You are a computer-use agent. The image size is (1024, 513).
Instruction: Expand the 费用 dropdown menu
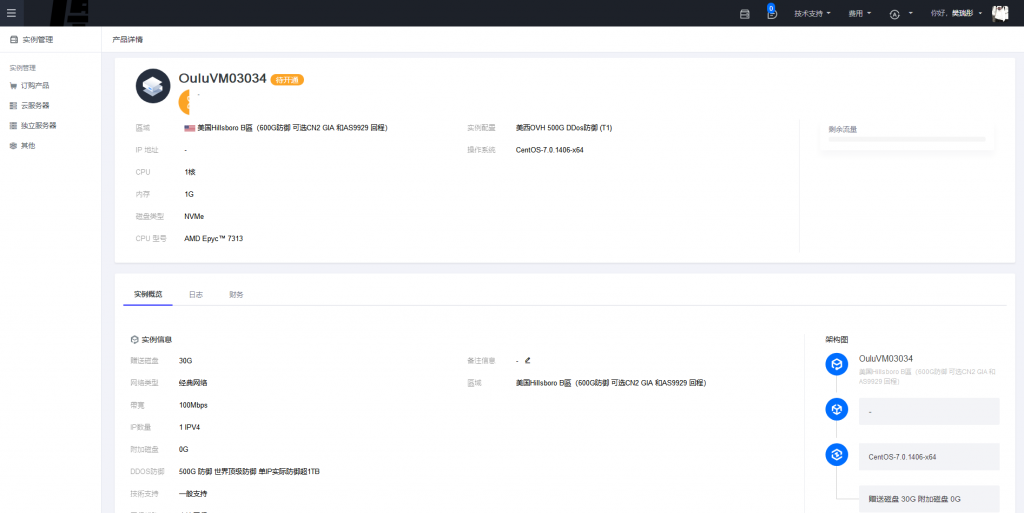point(860,14)
